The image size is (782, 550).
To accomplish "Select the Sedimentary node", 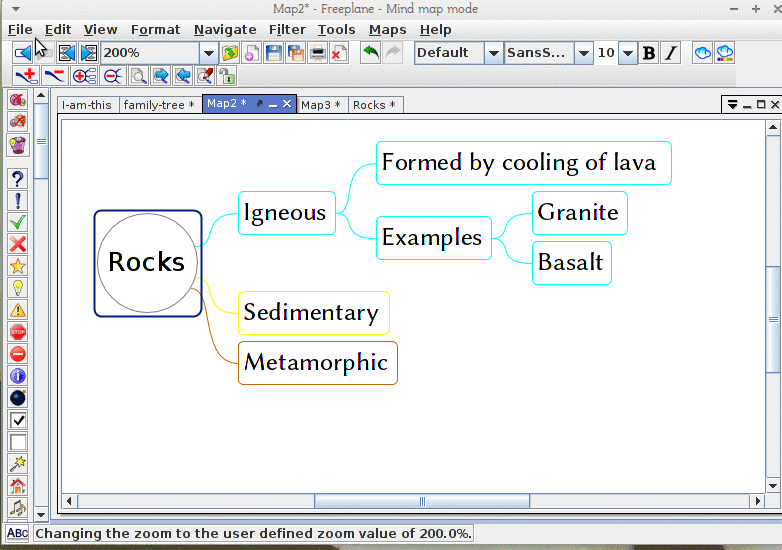I will [x=313, y=313].
